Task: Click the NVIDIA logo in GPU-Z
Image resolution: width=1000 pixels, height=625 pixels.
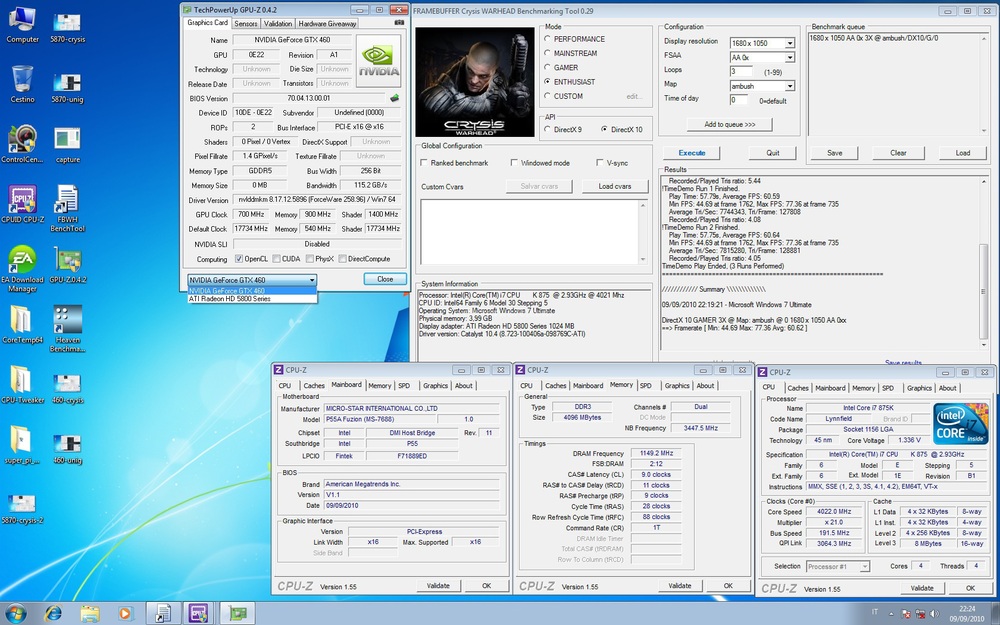Action: [378, 60]
